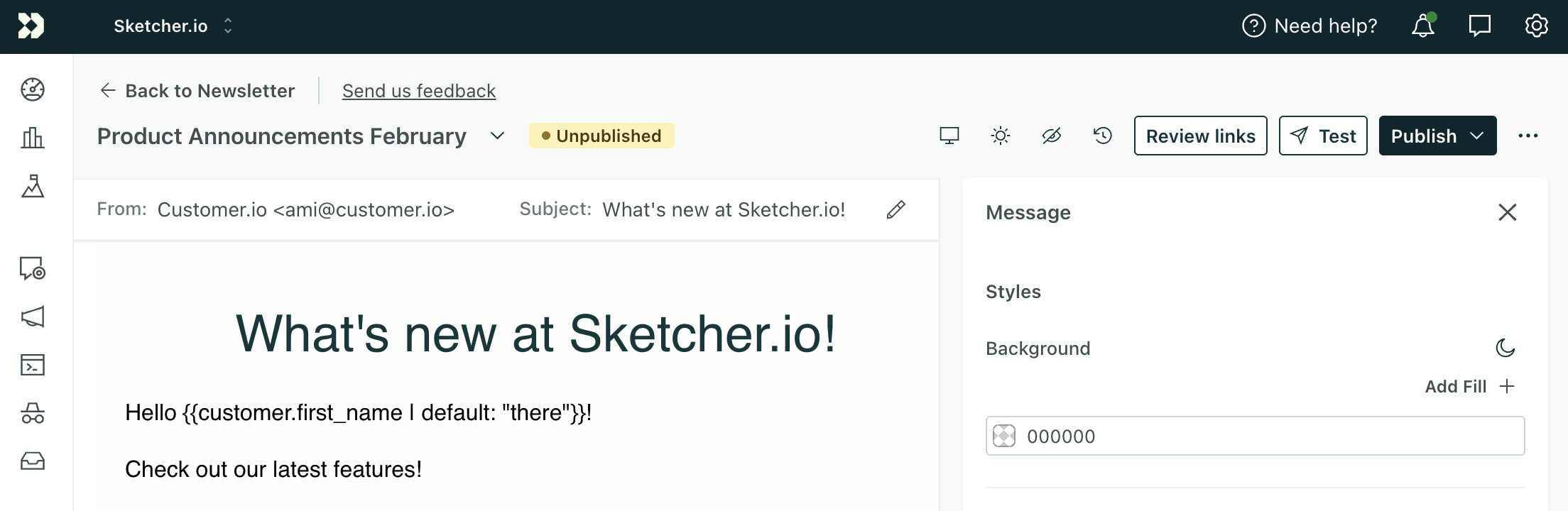The height and width of the screenshot is (511, 1568).
Task: Edit From and Subject with pencil icon
Action: (x=896, y=209)
